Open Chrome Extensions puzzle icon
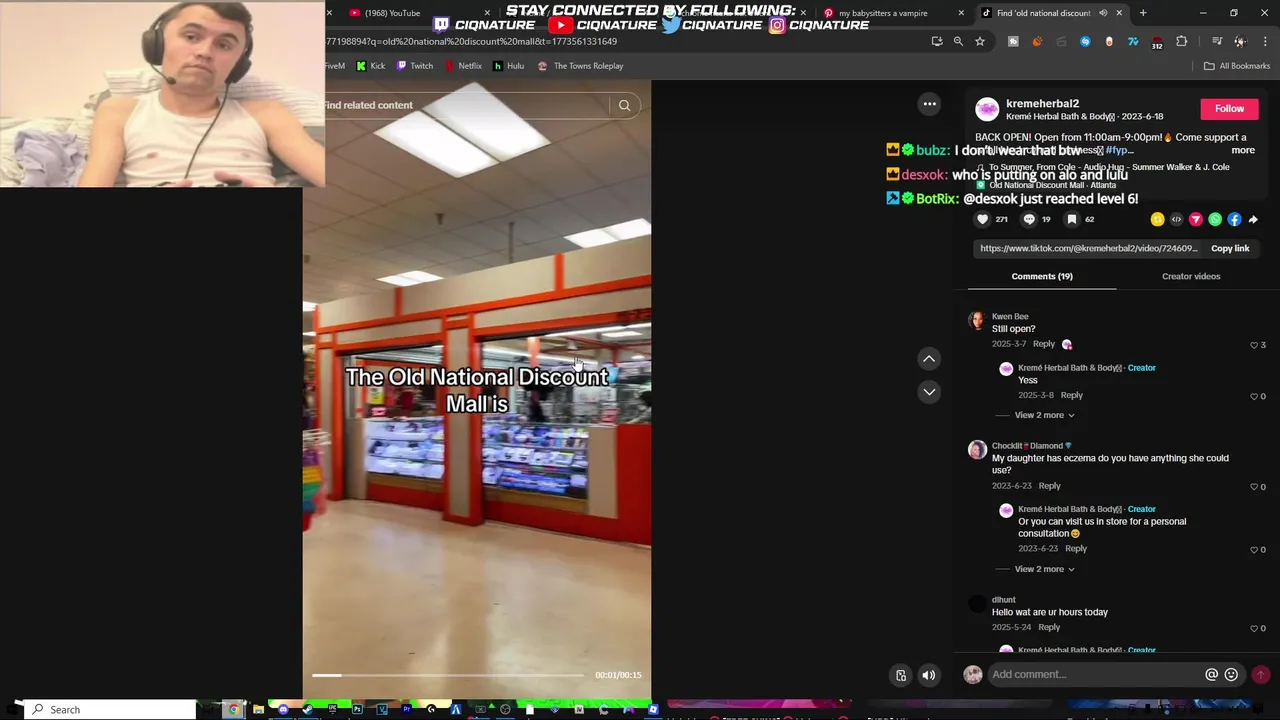1280x720 pixels. pos(1181,41)
